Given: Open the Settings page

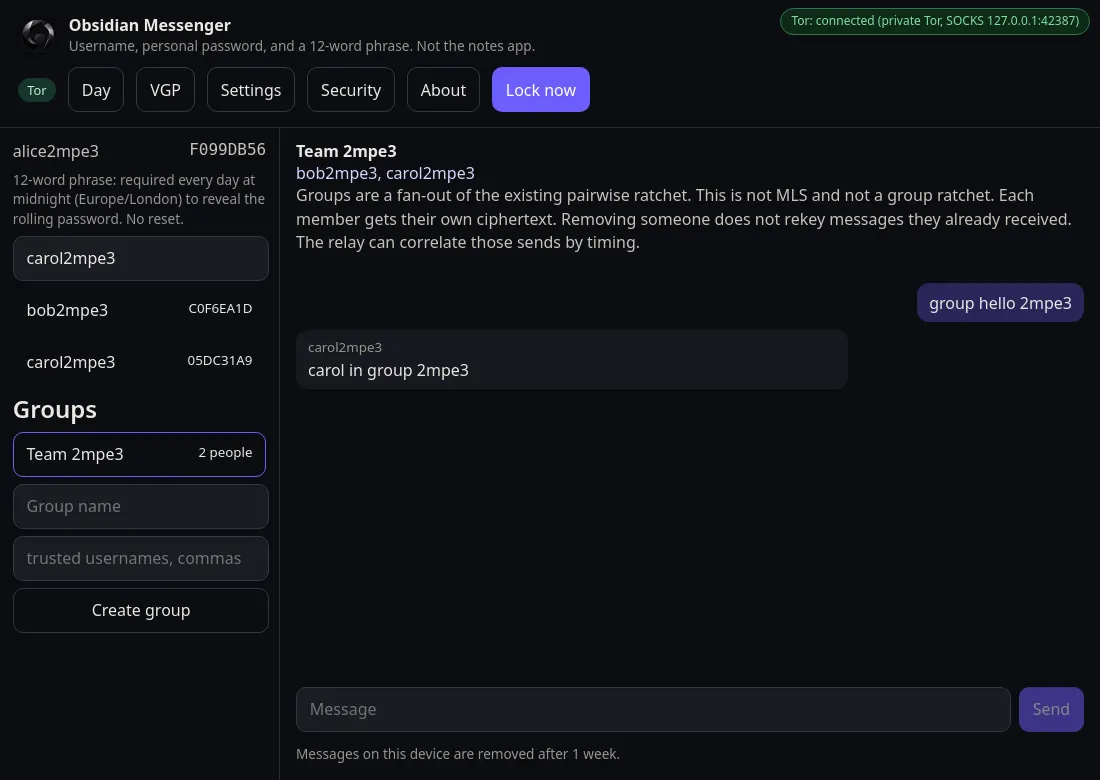Looking at the screenshot, I should point(251,90).
